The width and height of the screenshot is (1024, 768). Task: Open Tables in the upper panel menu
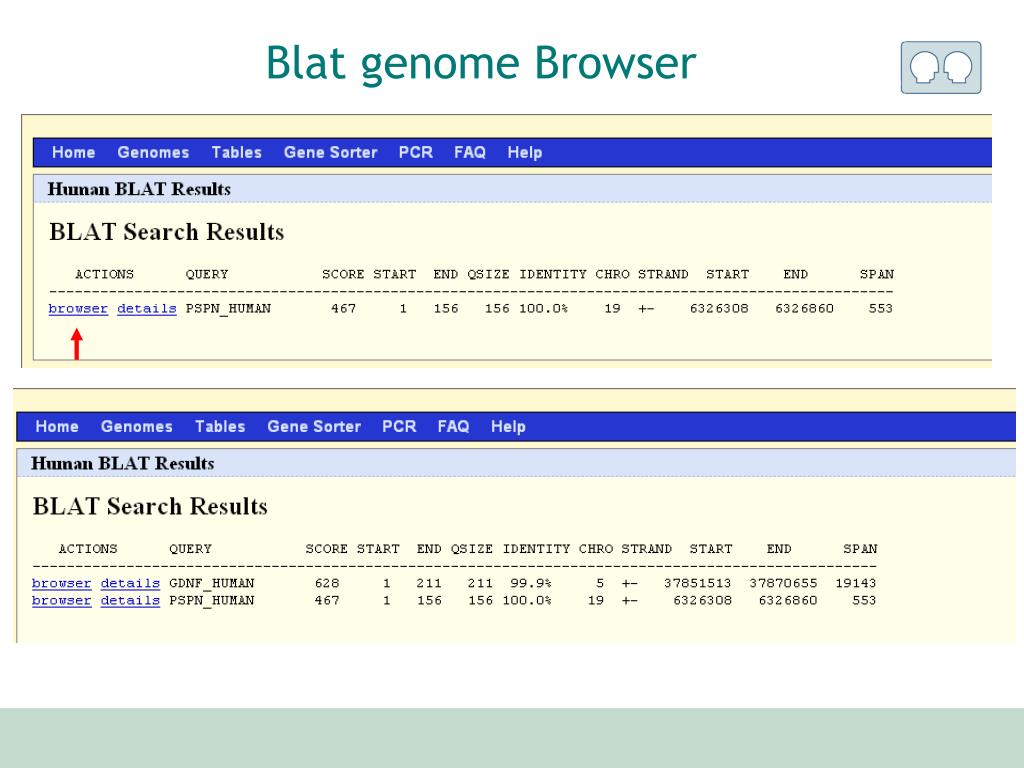pos(236,152)
